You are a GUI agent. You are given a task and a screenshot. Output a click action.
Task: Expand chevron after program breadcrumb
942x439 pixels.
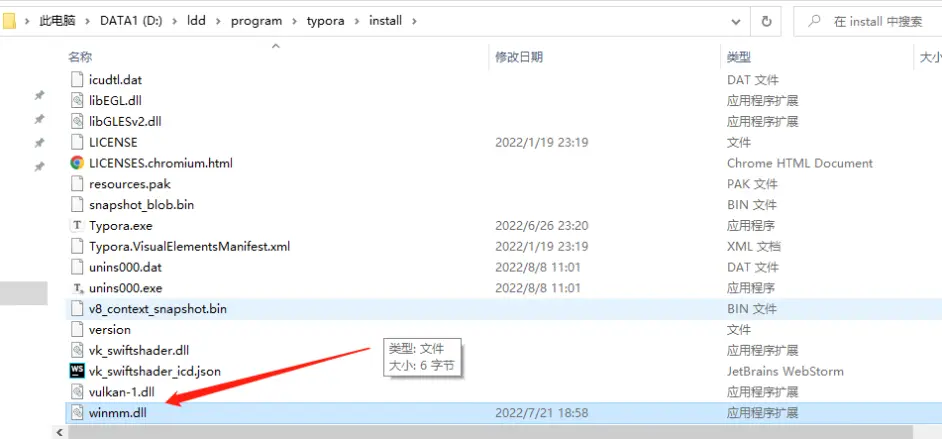[x=294, y=21]
